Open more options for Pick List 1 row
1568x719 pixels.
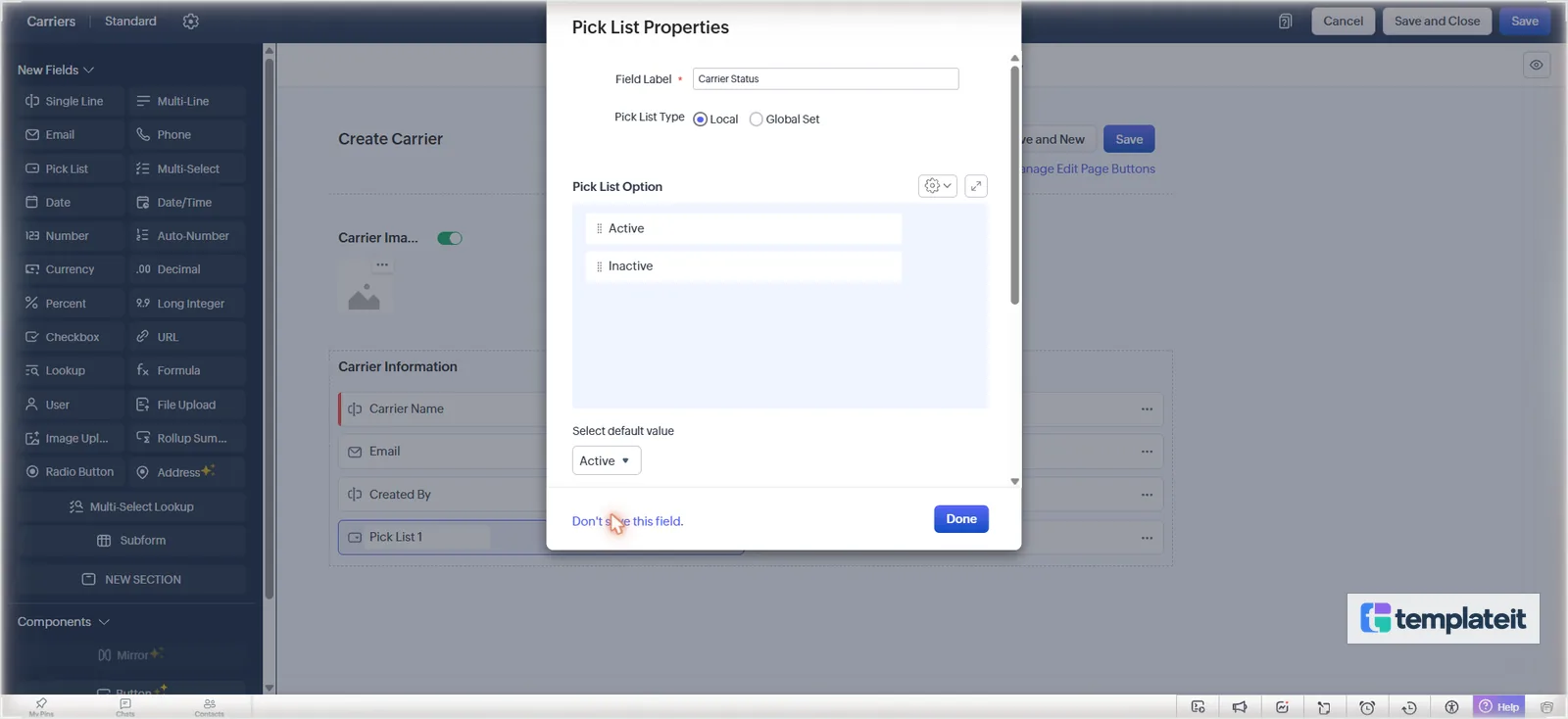1147,538
